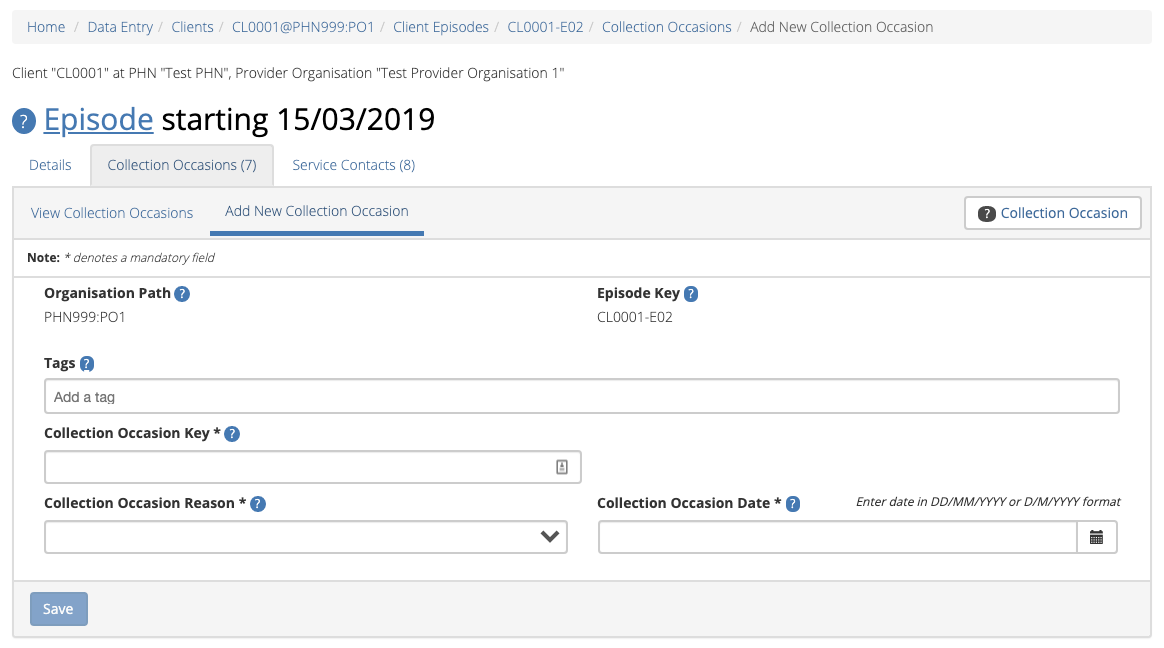Click the help icon beside Episode heading
Screen dimensions: 1164x648
tap(24, 122)
